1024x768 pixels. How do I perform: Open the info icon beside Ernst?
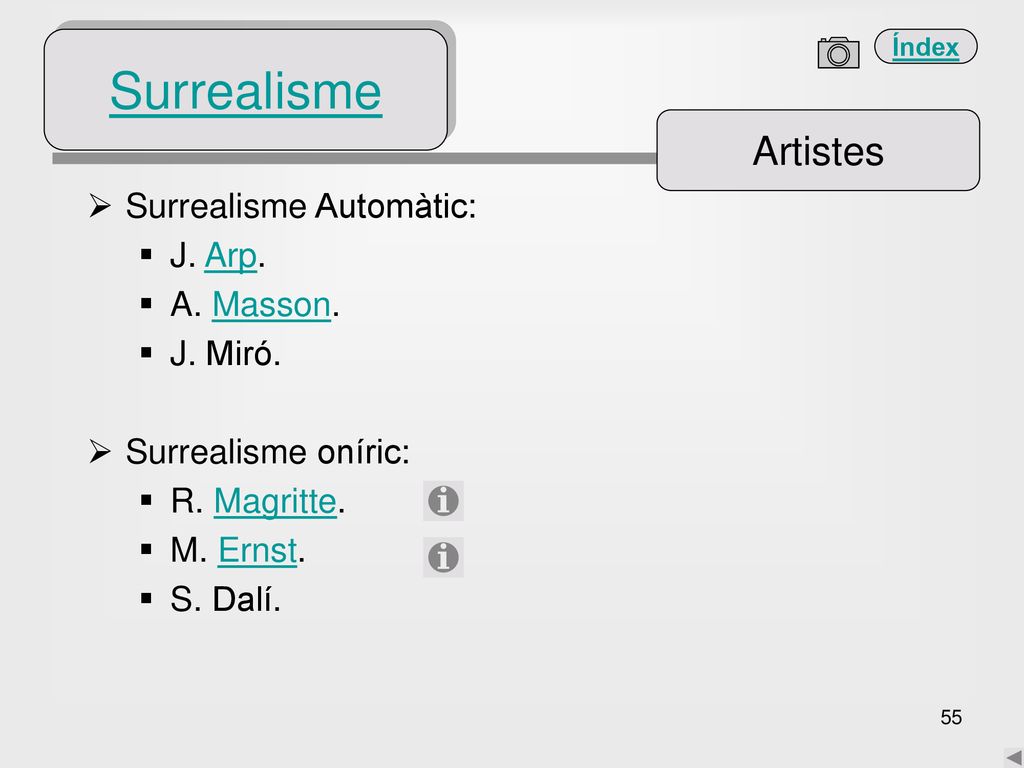(x=443, y=557)
